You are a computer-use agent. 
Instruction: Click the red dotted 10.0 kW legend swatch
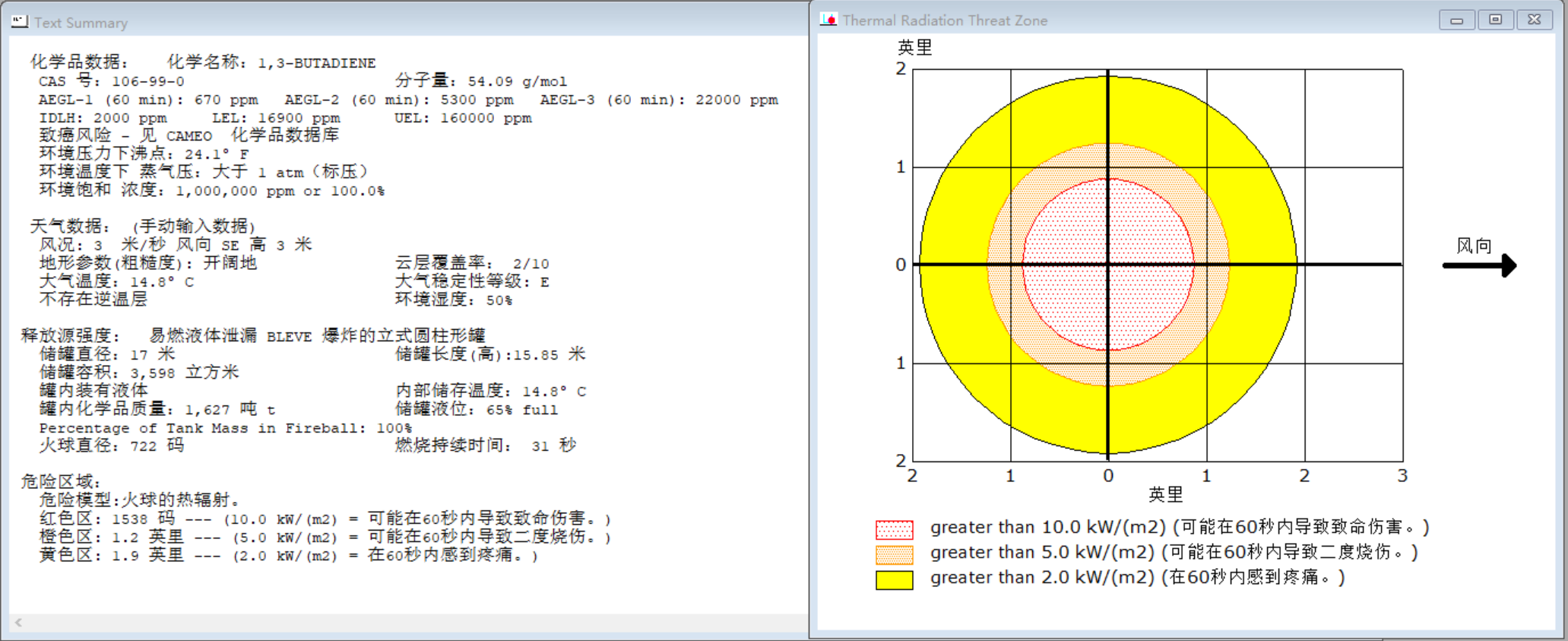[x=894, y=529]
